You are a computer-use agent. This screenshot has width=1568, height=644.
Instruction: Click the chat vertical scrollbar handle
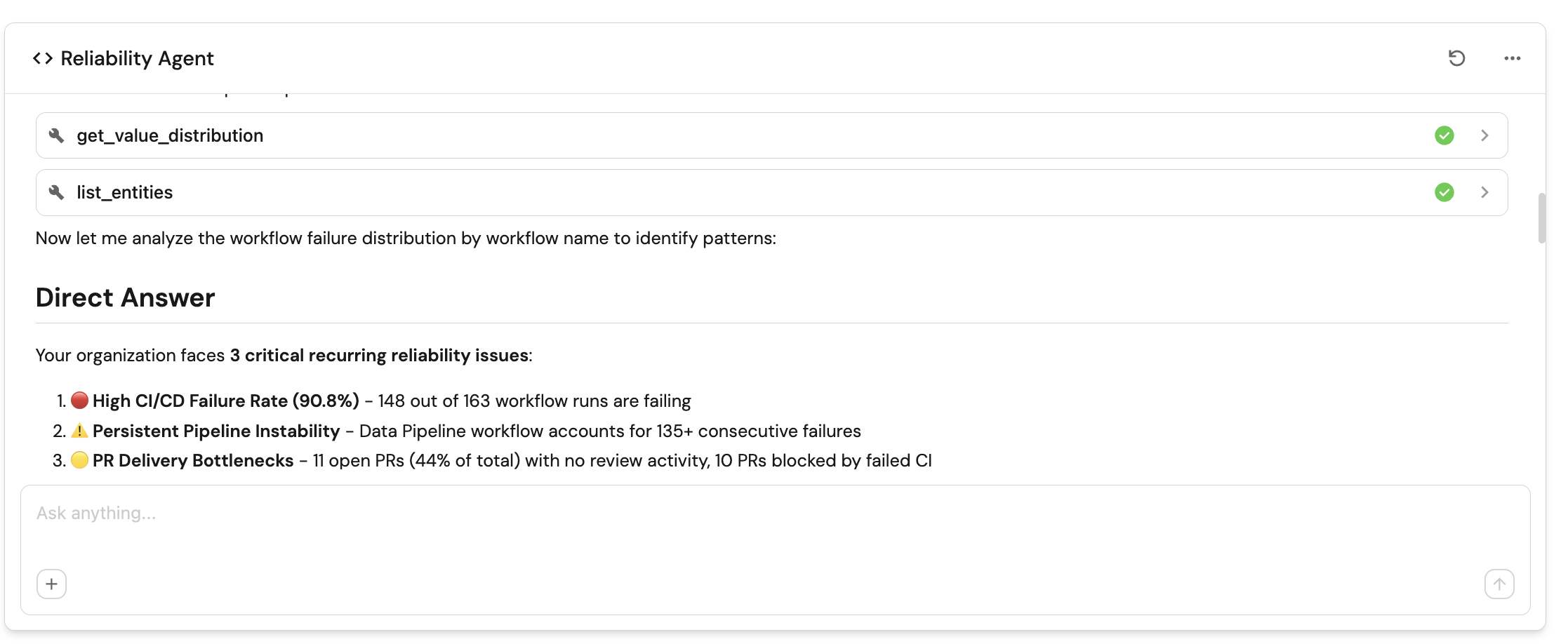click(x=1541, y=218)
